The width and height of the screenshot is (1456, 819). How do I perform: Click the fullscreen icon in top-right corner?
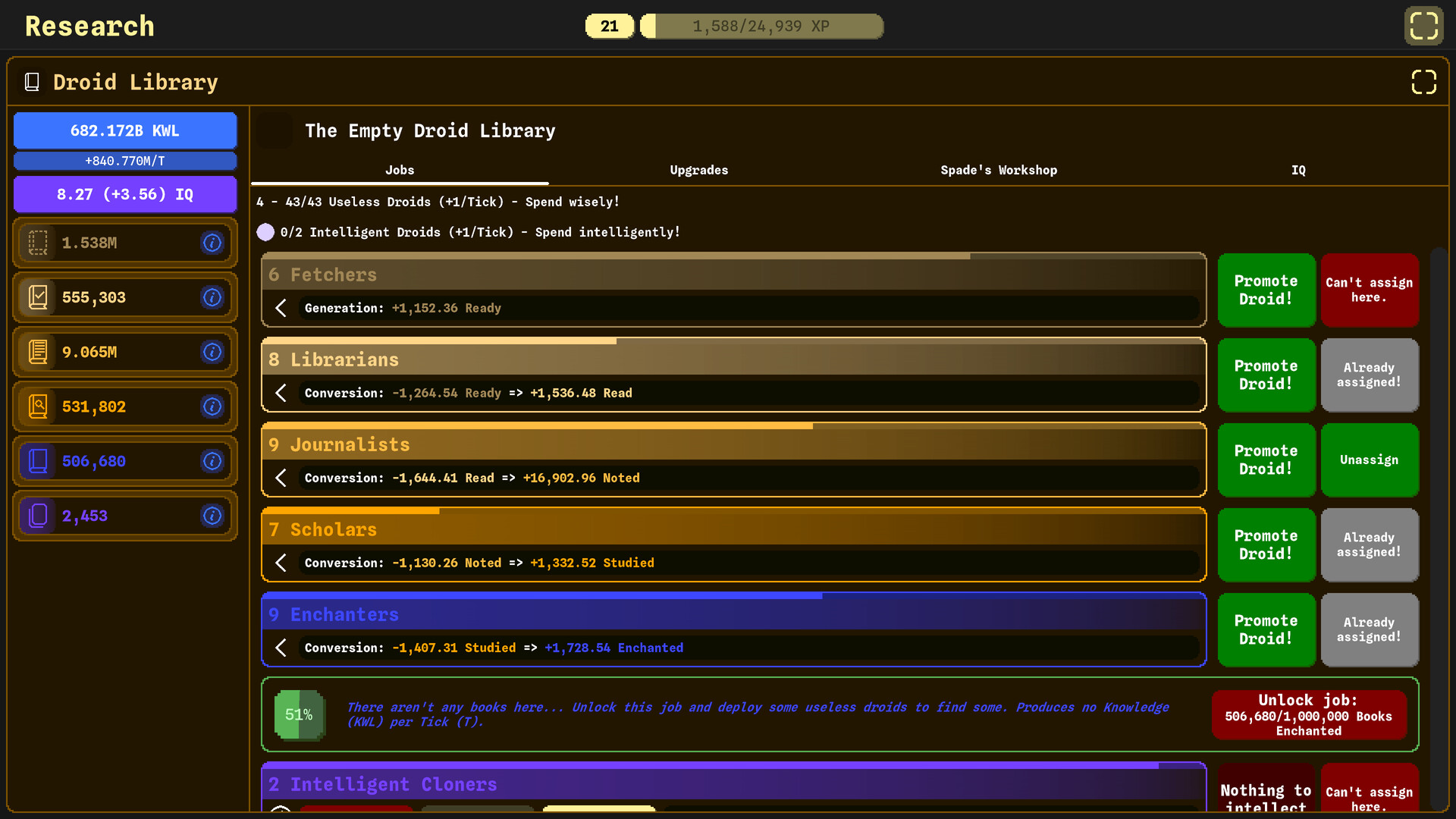tap(1423, 26)
